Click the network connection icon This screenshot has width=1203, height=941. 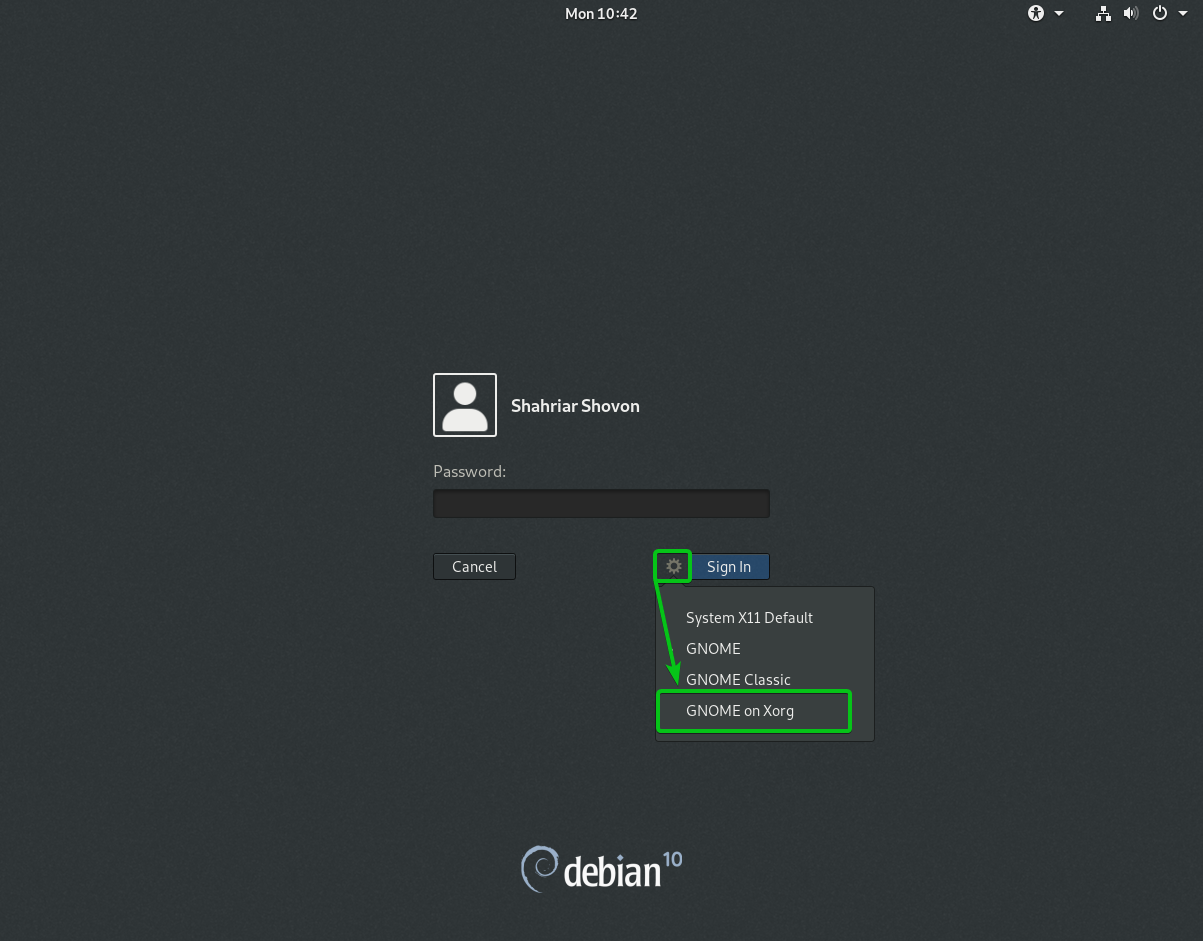coord(1103,14)
